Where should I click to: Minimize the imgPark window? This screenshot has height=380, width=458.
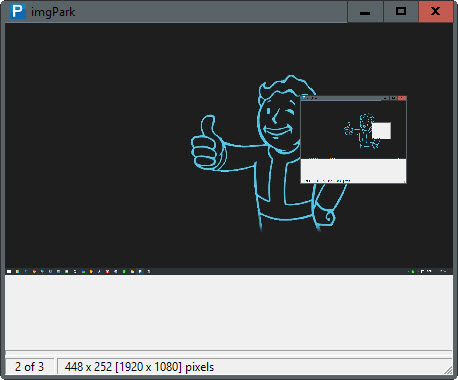click(x=365, y=12)
